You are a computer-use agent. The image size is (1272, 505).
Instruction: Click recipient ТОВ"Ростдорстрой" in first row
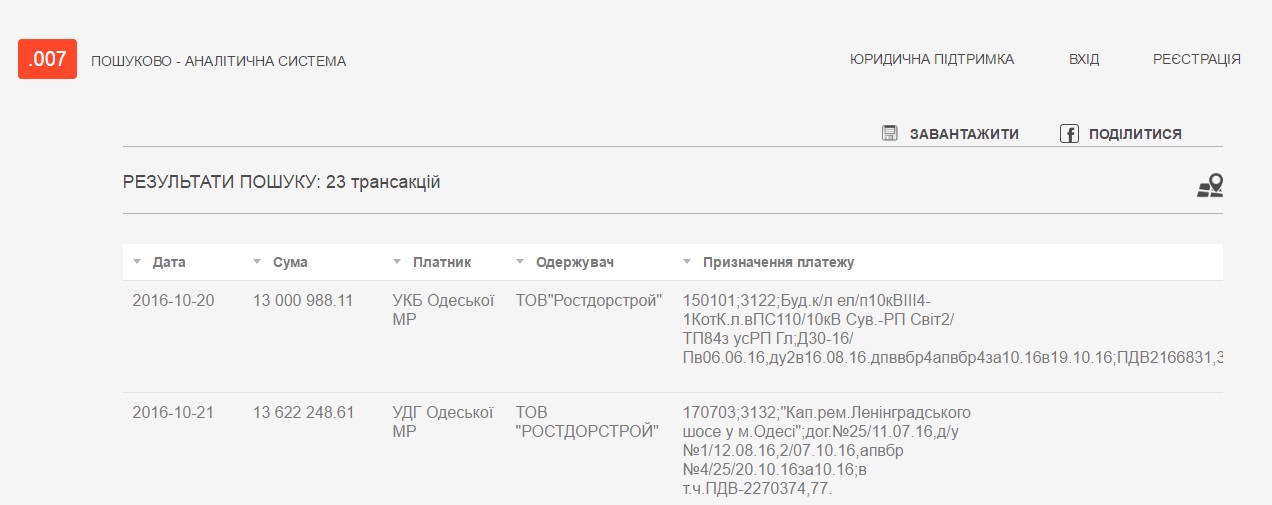coord(589,300)
